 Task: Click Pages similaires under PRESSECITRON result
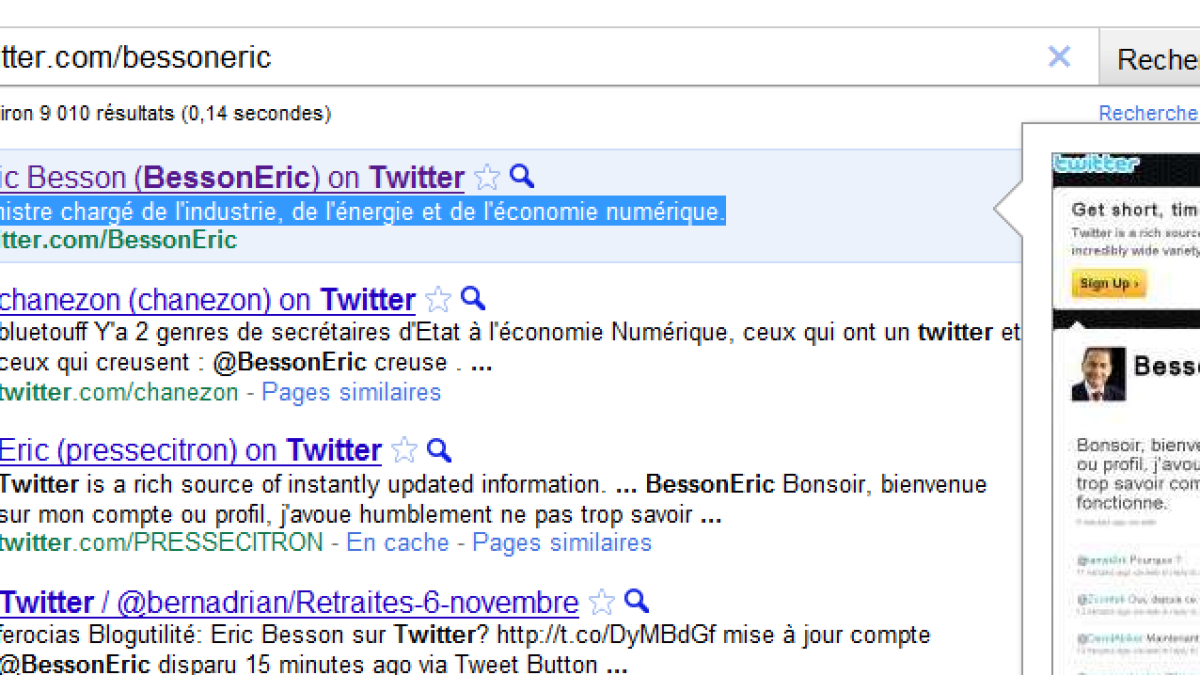[x=562, y=543]
